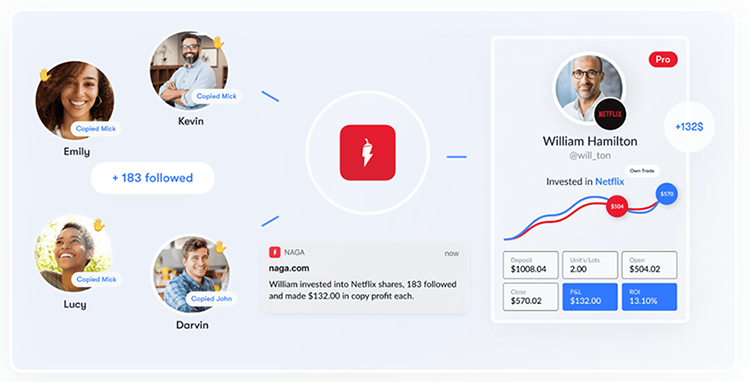
Task: Click the Netflix logo badge on William's avatar
Action: click(610, 114)
